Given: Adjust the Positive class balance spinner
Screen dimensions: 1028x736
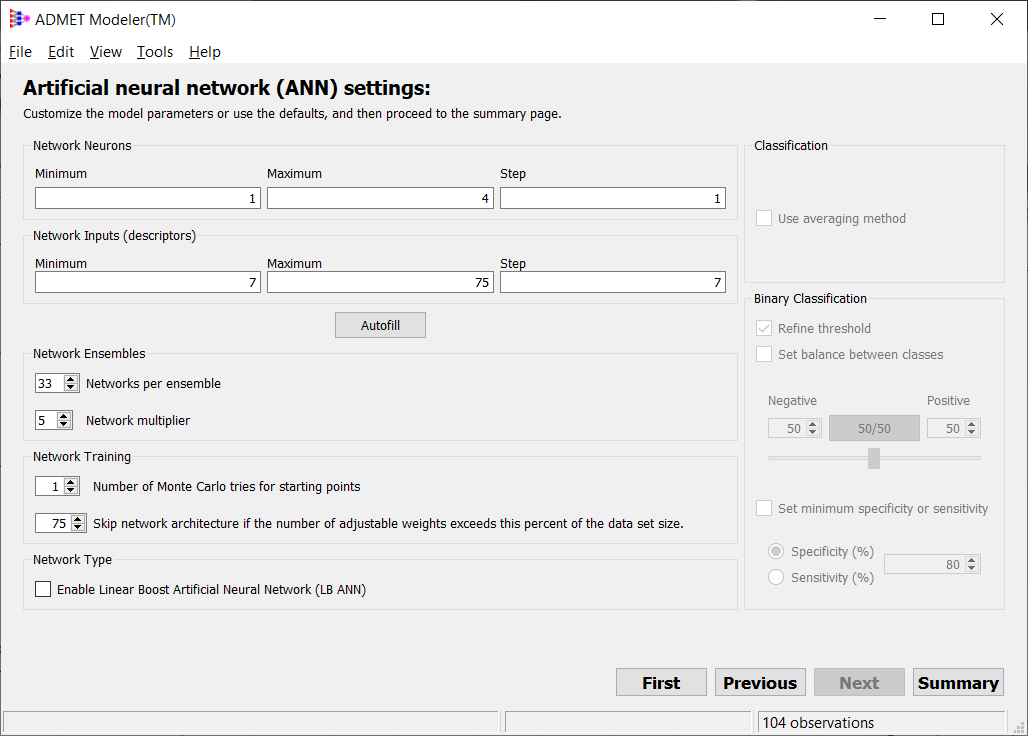Looking at the screenshot, I should coord(954,429).
